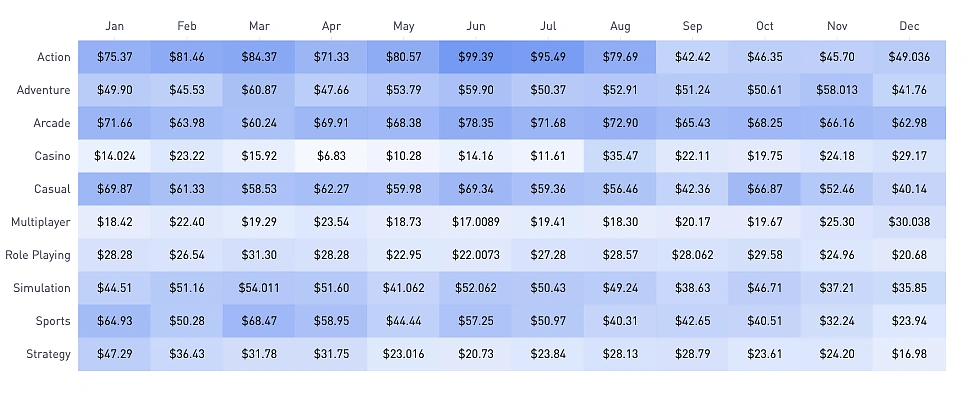Select Multiplayer December cell $30.038
This screenshot has width=974, height=393.
(909, 222)
